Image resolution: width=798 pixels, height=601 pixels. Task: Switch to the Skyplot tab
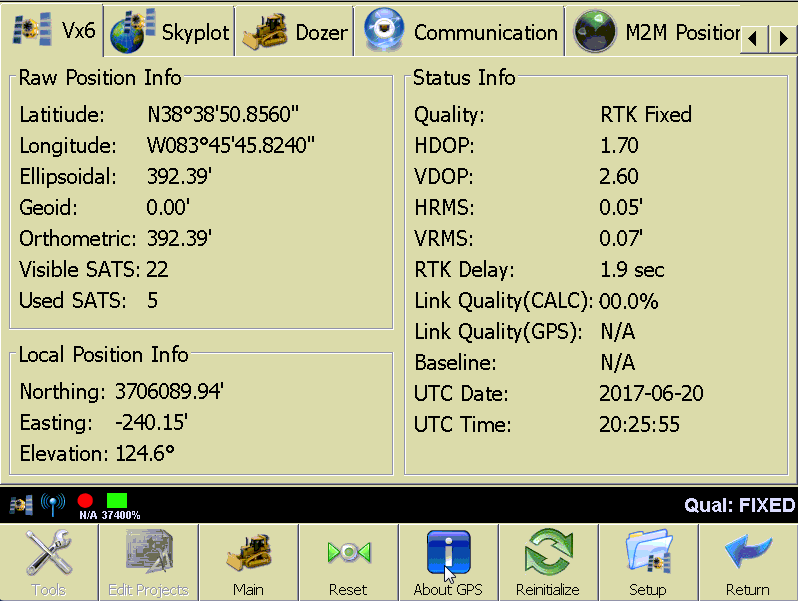click(169, 32)
